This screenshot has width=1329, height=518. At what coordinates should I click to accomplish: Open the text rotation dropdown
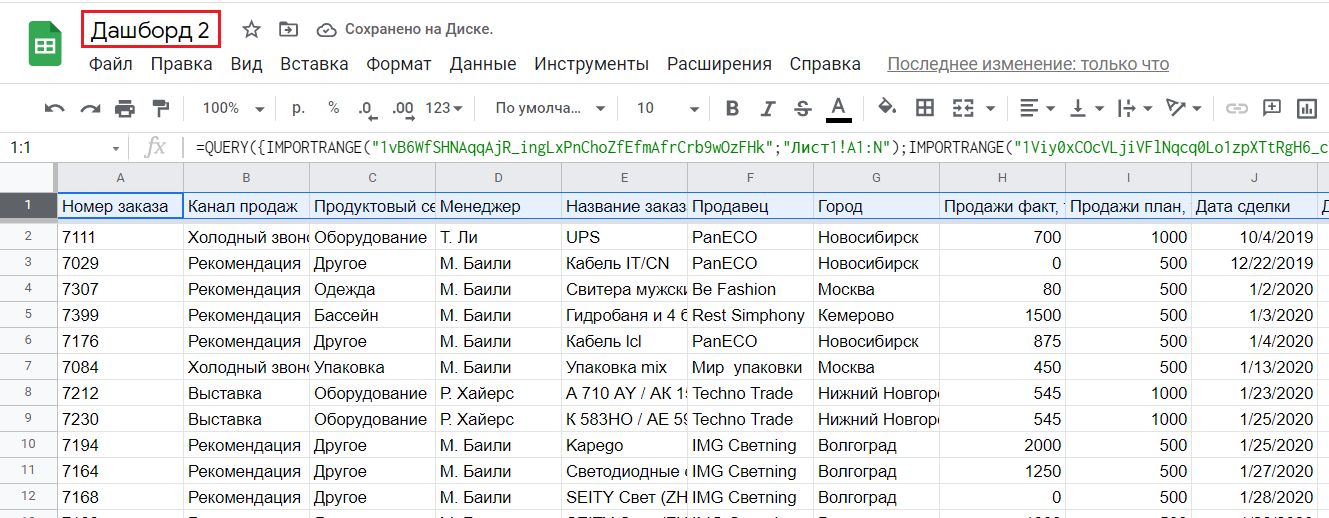1184,108
